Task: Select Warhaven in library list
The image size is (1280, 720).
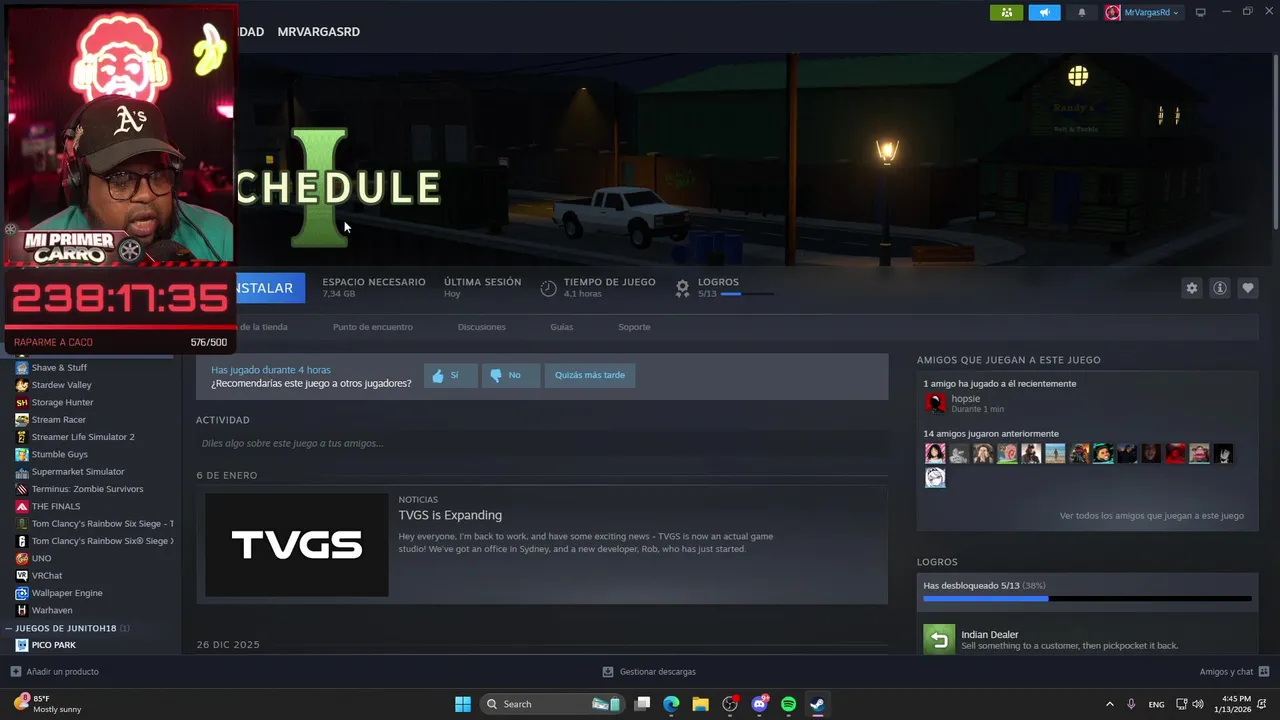Action: (51, 610)
